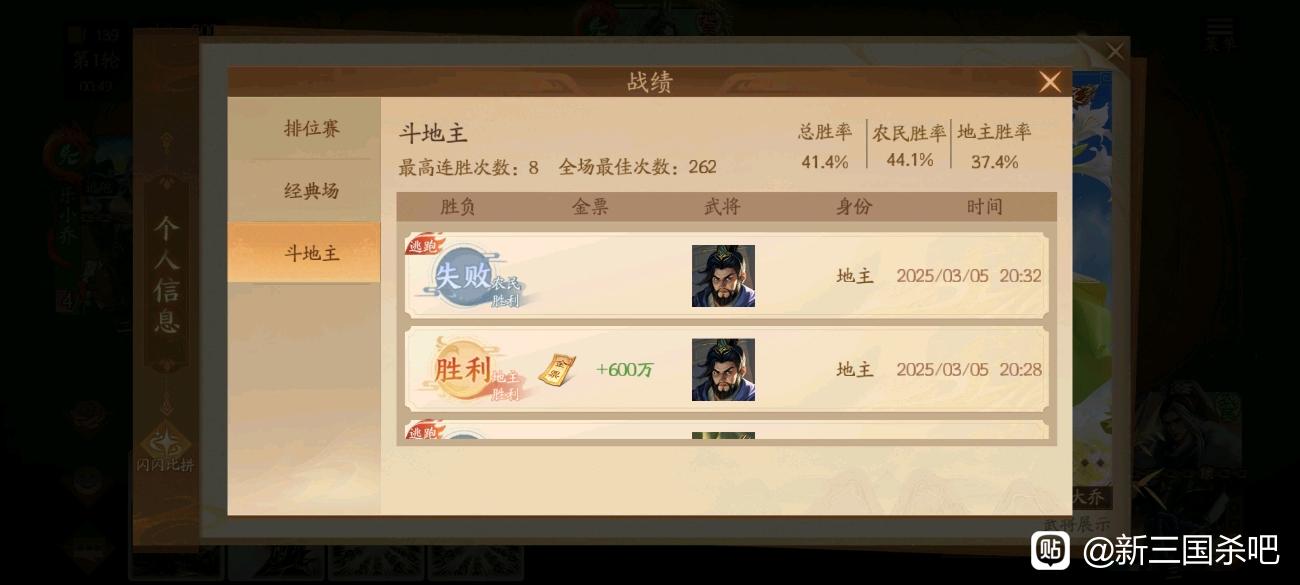Close the outer 个人信息 panel
Screen dimensions: 1300x585
click(x=1115, y=51)
